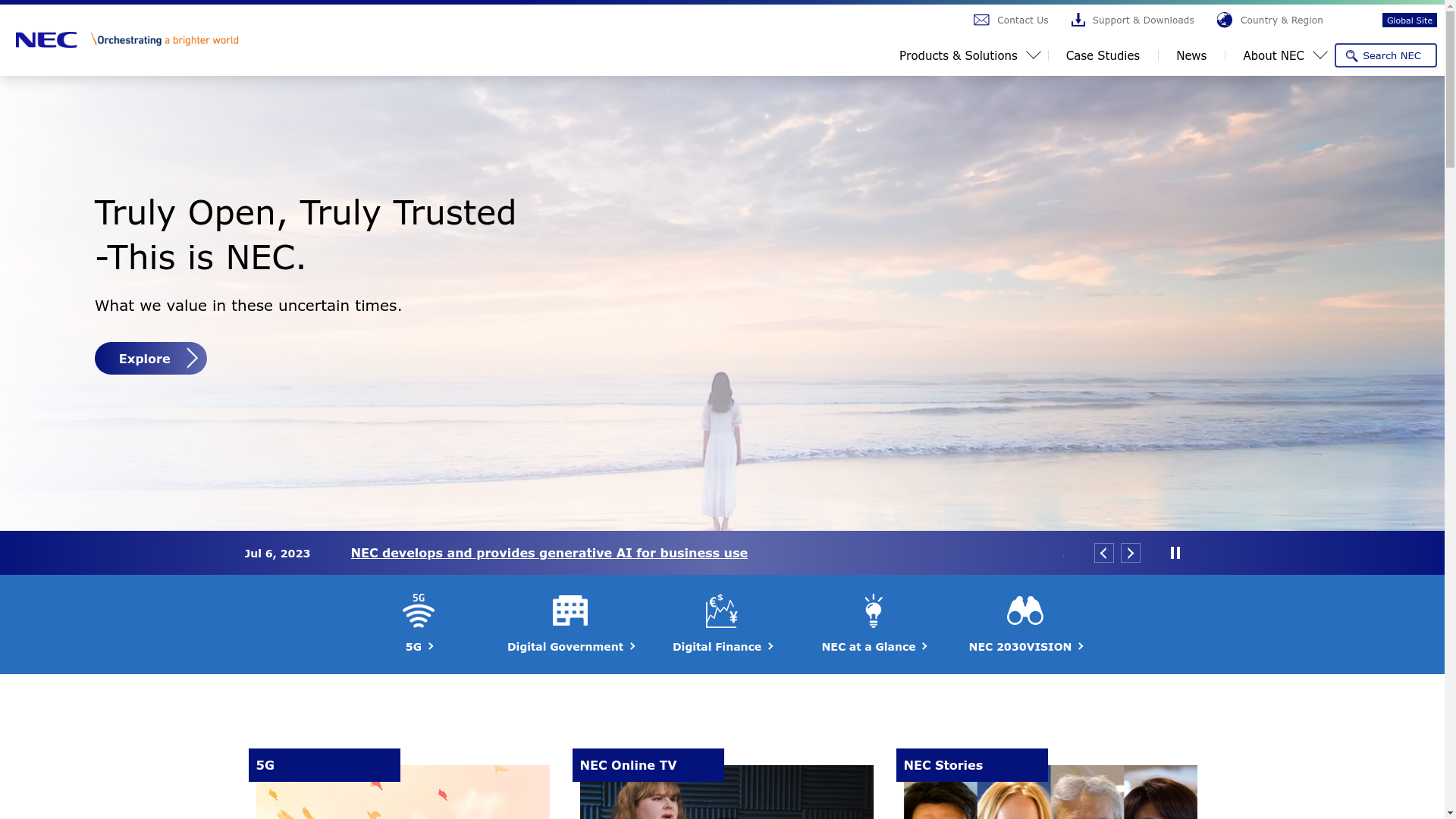Click the Contact Us envelope icon

tap(981, 20)
